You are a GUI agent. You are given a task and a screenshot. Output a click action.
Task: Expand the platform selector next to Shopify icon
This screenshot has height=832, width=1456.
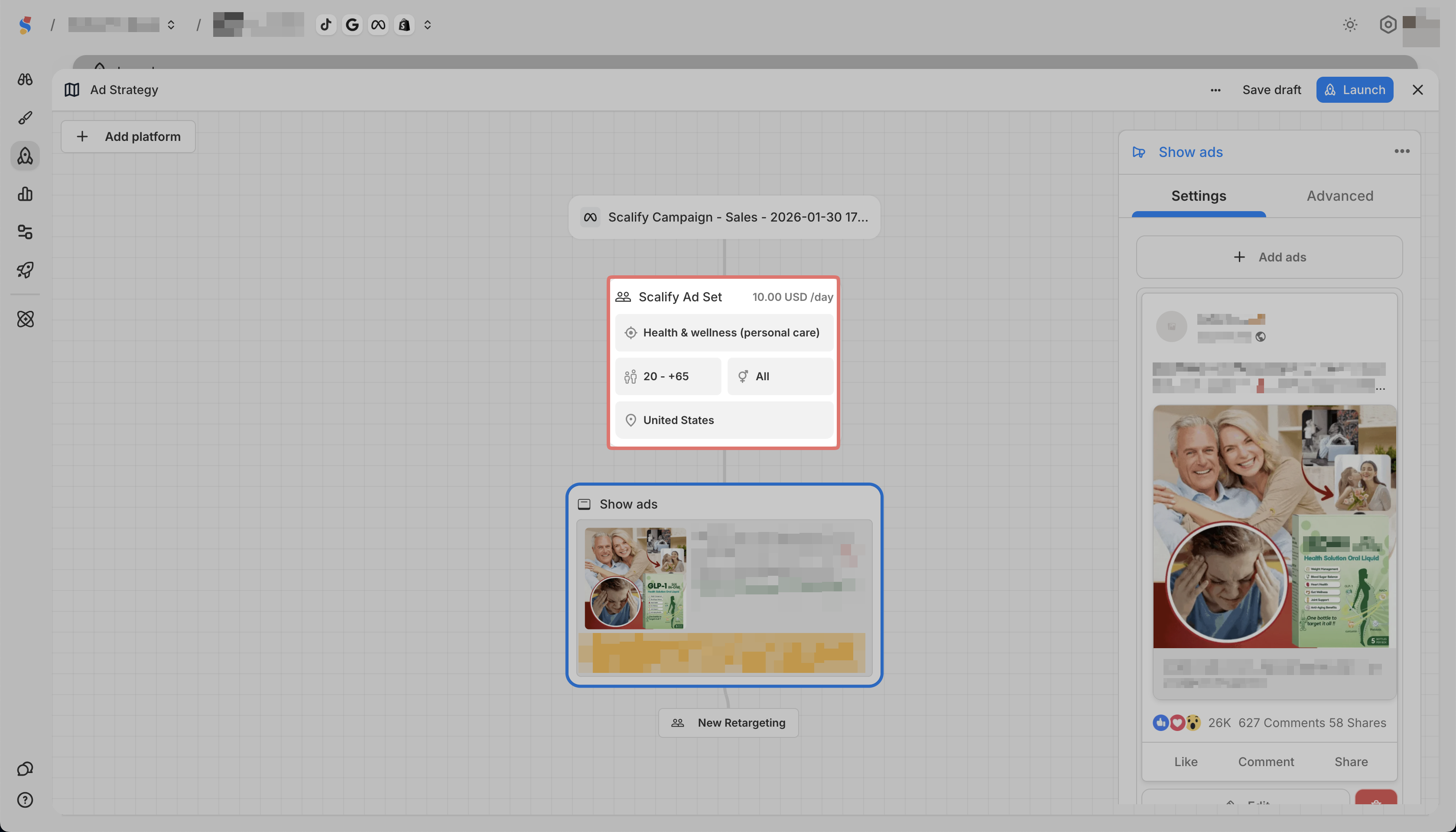tap(427, 25)
